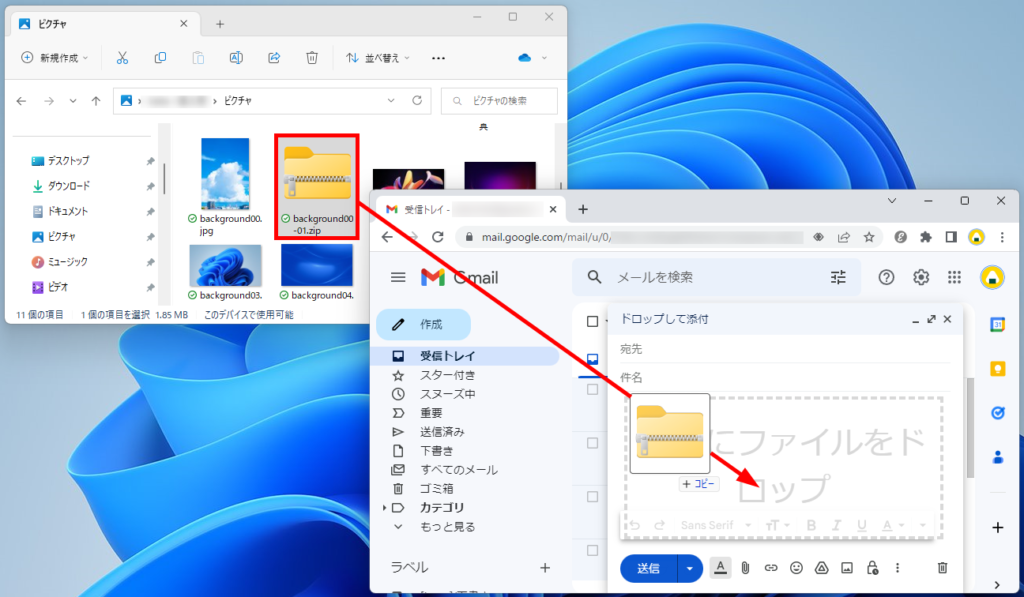
Task: Open Chrome extensions puzzle icon
Action: pyautogui.click(x=925, y=237)
